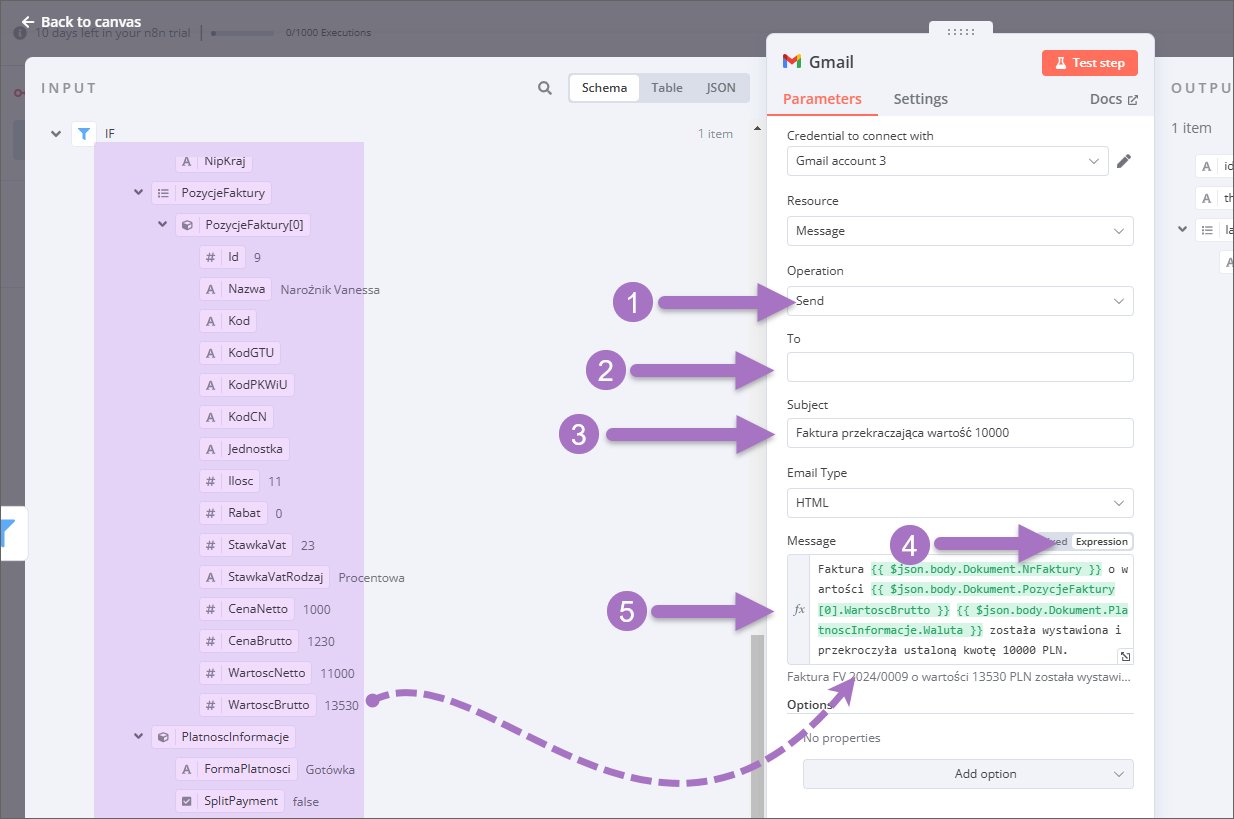Select the Parameters tab
This screenshot has width=1234, height=819.
click(822, 99)
